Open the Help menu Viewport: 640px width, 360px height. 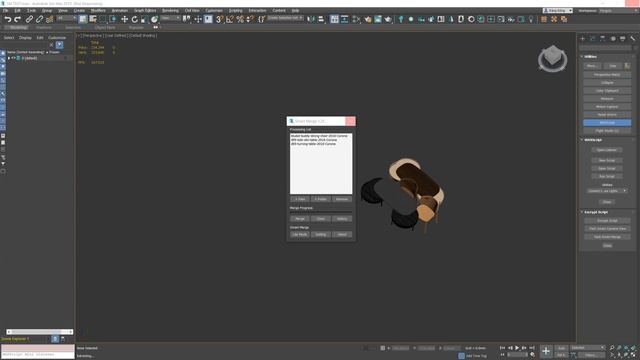point(295,11)
